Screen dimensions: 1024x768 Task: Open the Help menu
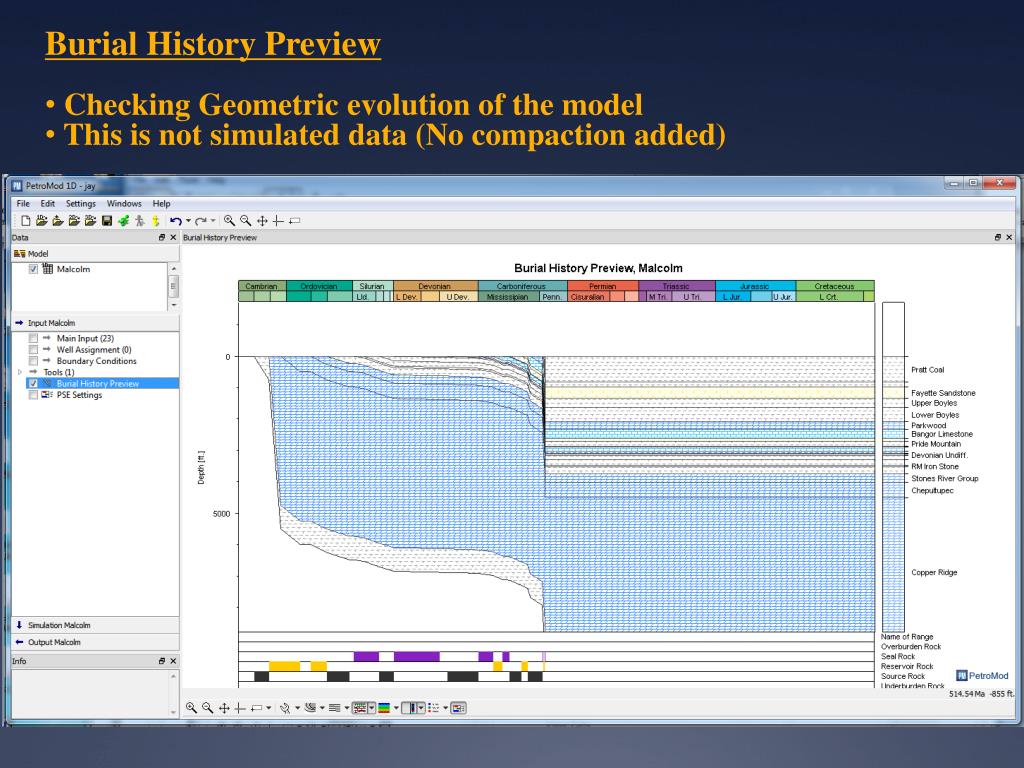coord(161,204)
